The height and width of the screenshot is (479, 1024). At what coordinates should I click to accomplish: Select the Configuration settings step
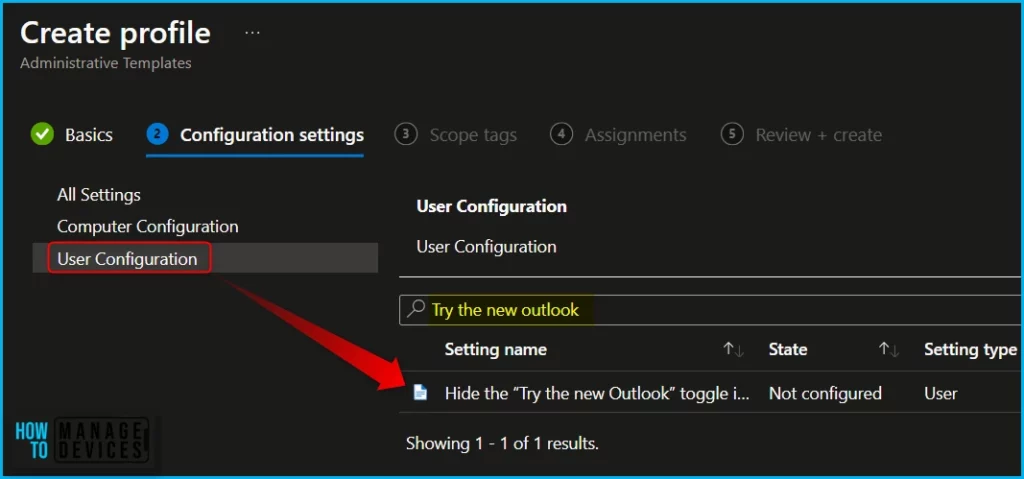pyautogui.click(x=255, y=135)
